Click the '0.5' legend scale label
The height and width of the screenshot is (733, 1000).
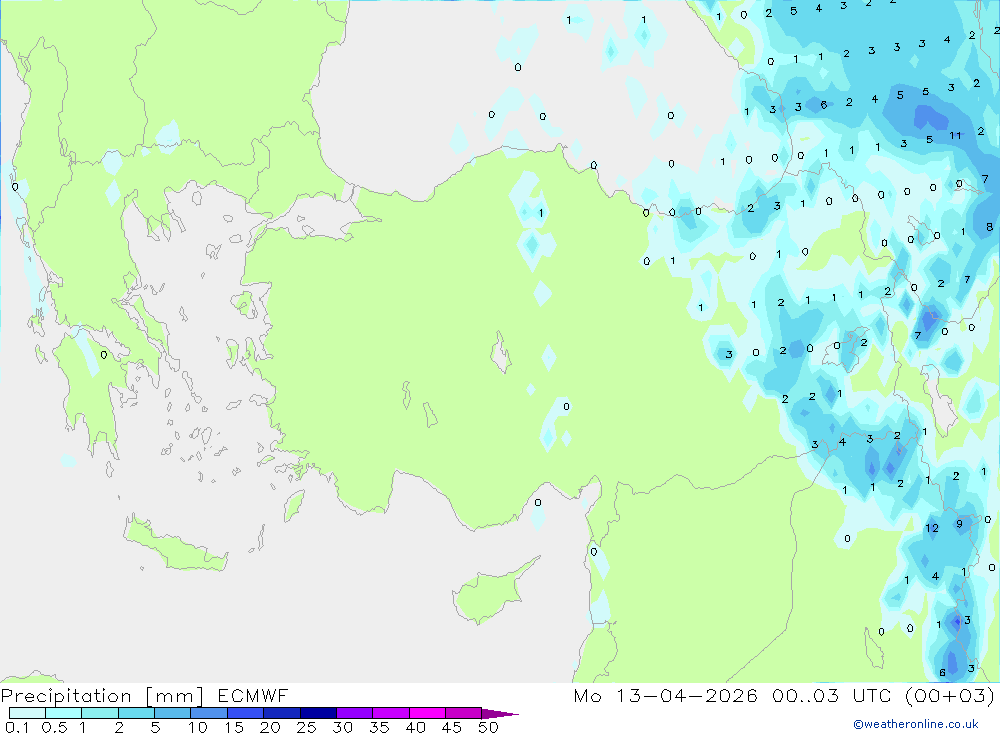coord(54,727)
